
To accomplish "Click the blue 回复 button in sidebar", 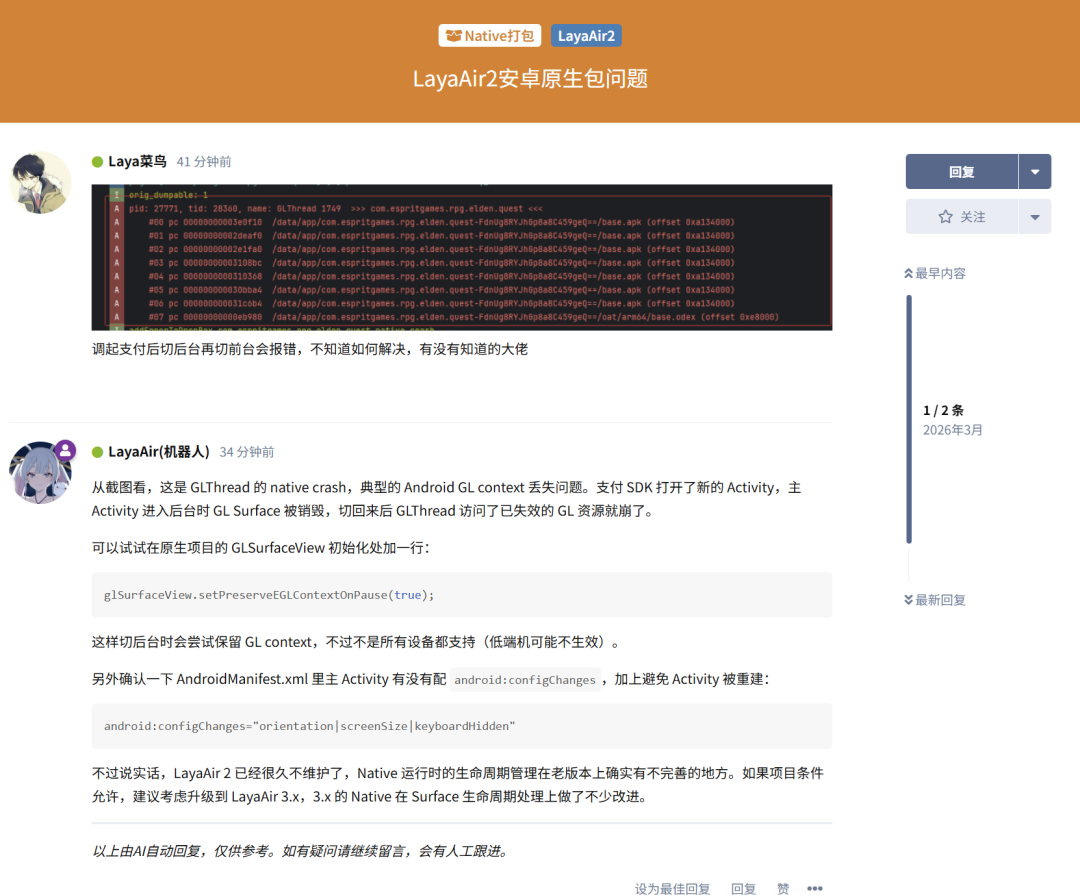I will [962, 172].
